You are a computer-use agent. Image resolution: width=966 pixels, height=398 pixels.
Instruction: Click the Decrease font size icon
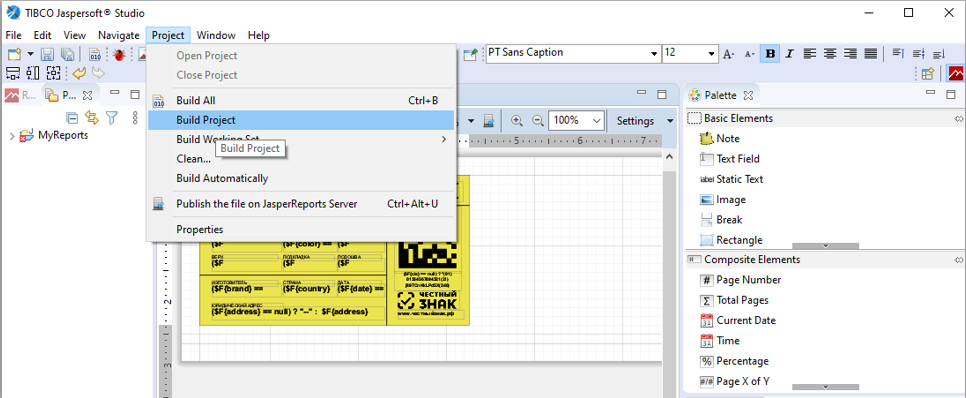[749, 54]
